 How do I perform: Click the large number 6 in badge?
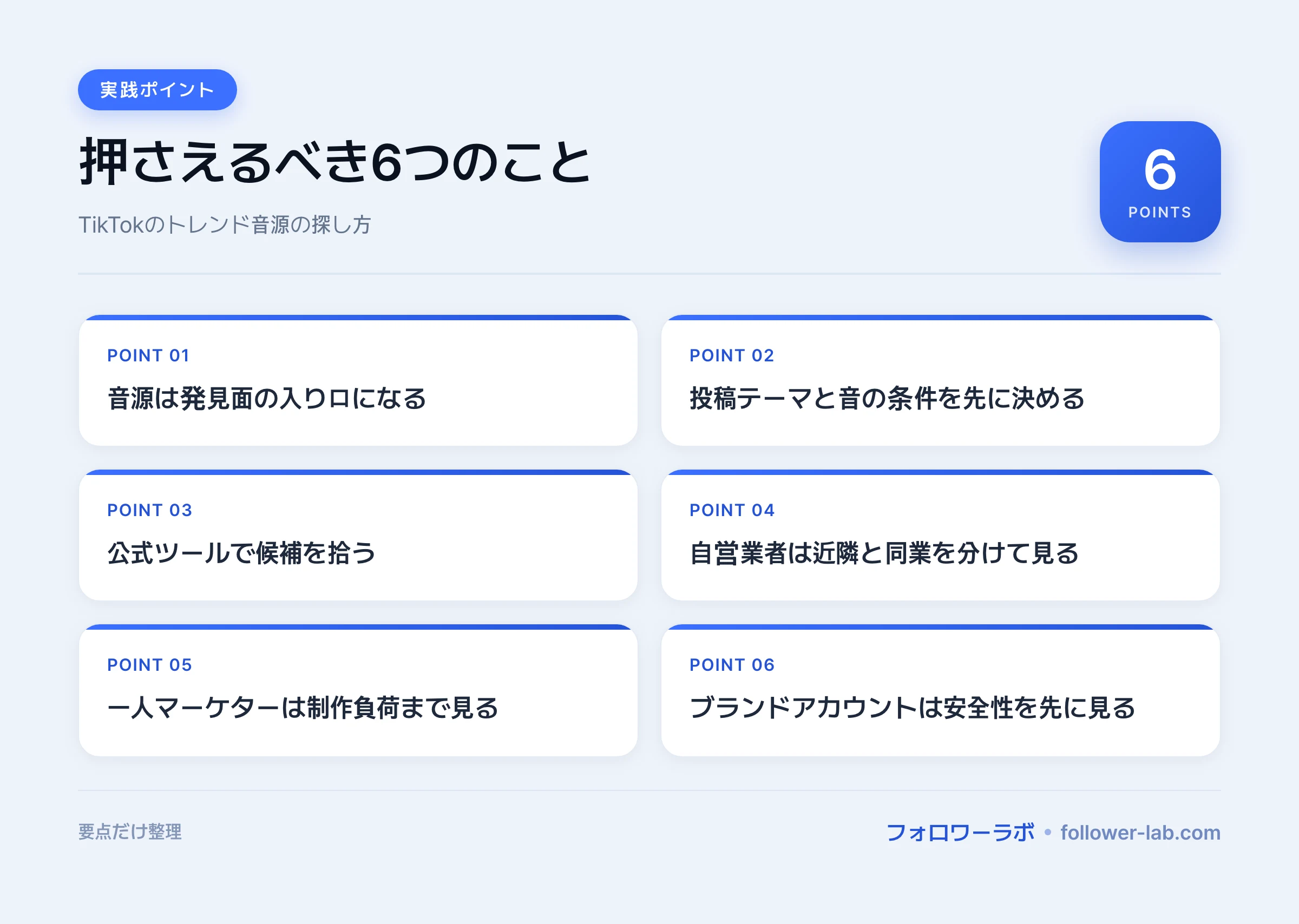[1159, 169]
